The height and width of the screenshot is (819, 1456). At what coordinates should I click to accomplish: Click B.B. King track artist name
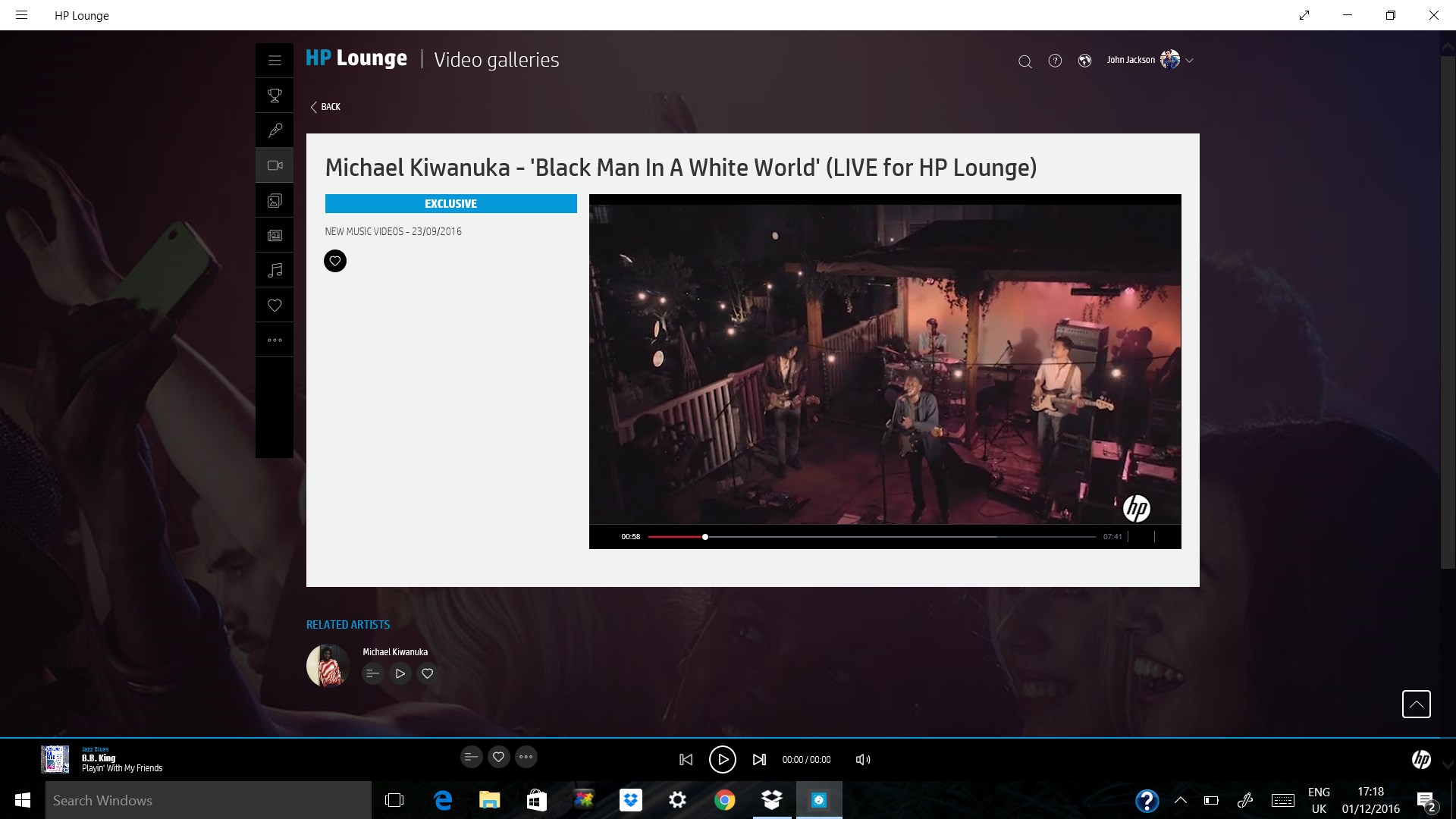[99, 758]
